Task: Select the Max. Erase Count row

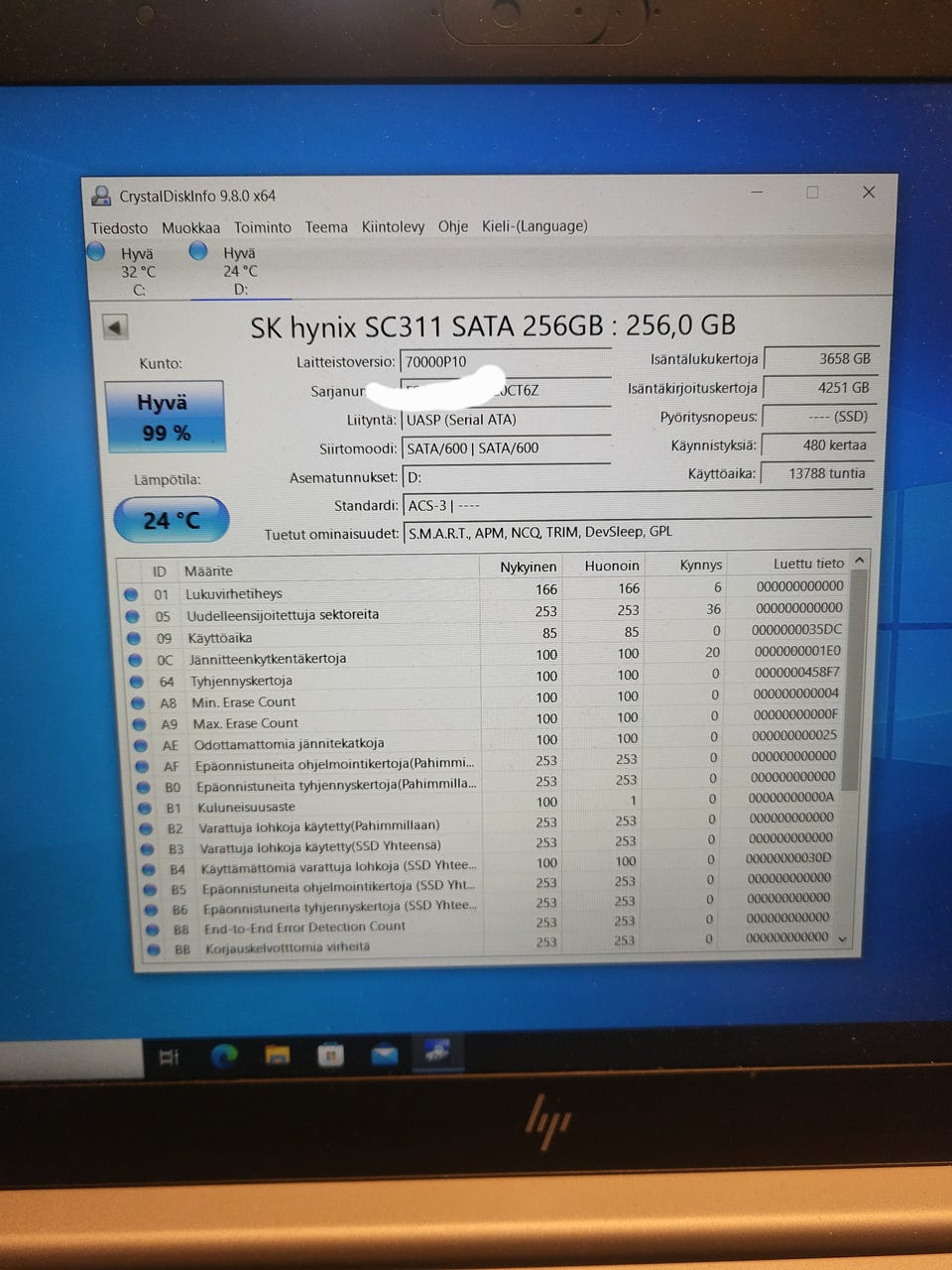Action: [x=486, y=720]
